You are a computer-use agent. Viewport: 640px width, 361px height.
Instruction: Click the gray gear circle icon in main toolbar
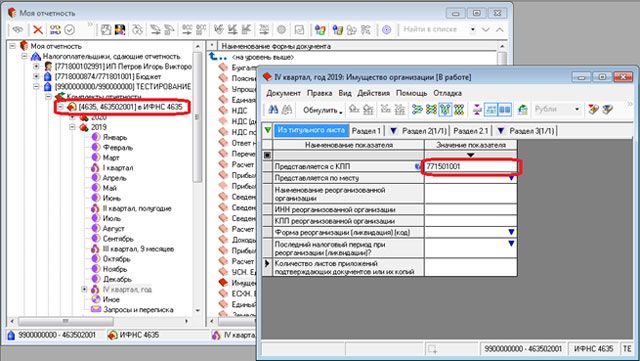point(281,29)
